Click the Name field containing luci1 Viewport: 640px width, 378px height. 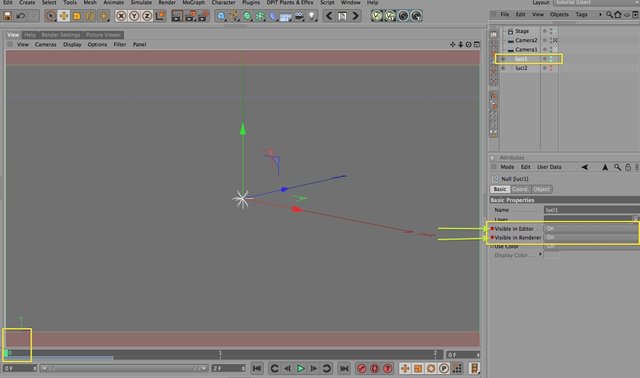coord(591,210)
